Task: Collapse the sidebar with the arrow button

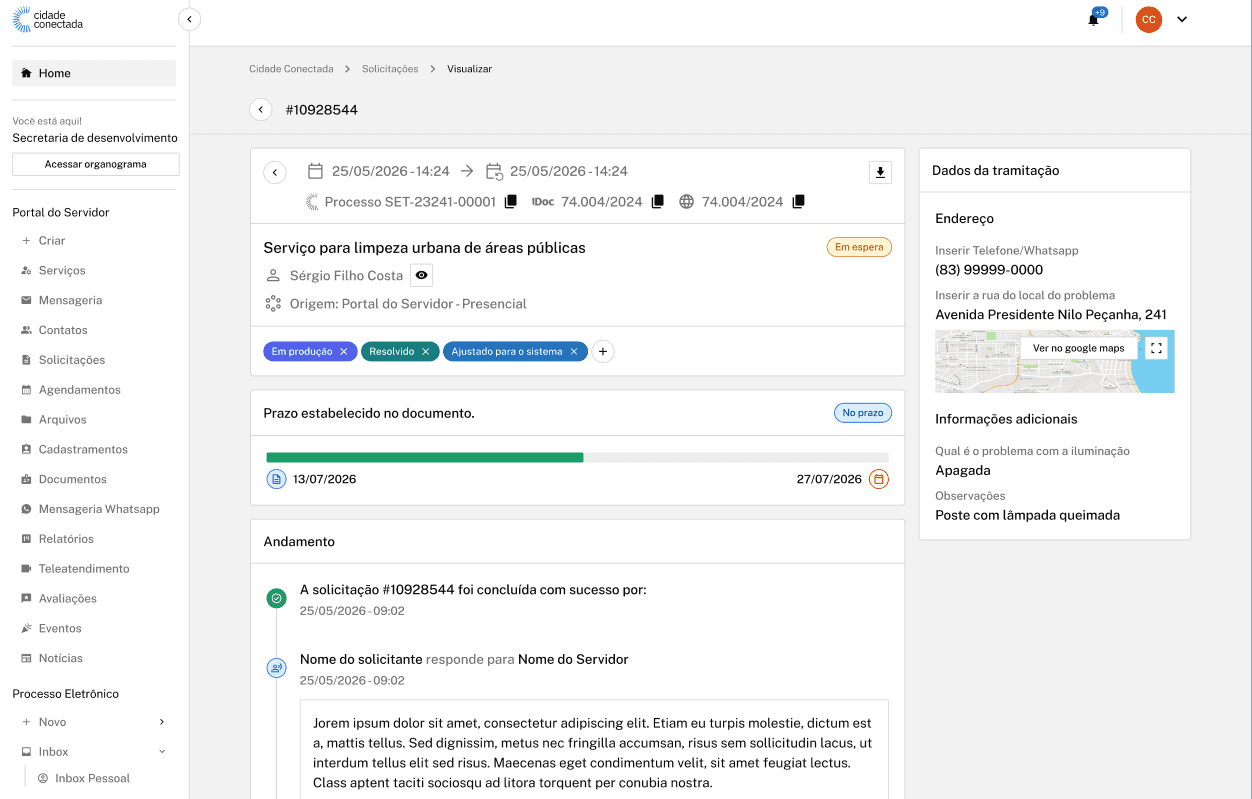Action: point(189,19)
